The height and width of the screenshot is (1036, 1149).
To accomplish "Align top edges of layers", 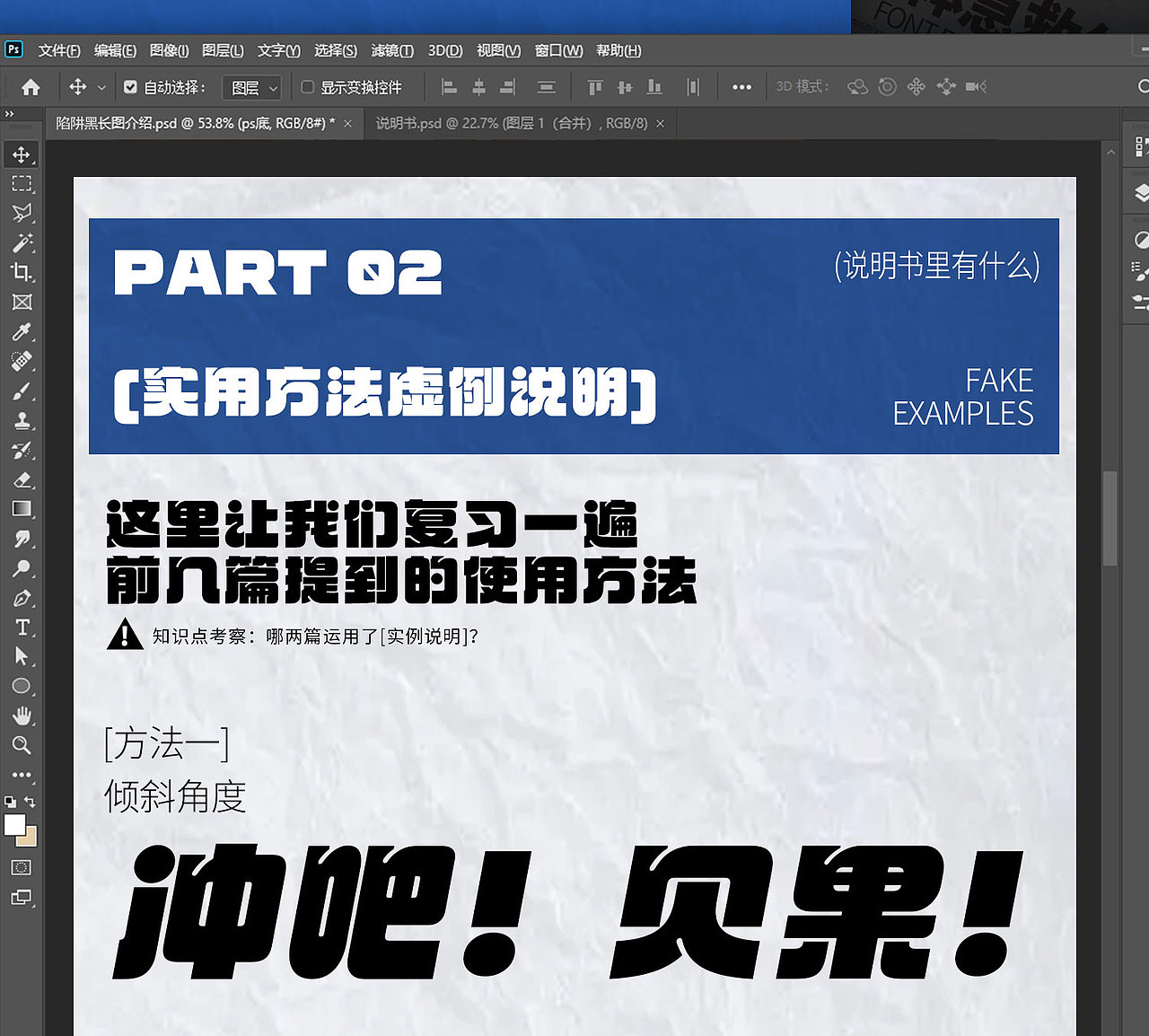I will pyautogui.click(x=595, y=87).
